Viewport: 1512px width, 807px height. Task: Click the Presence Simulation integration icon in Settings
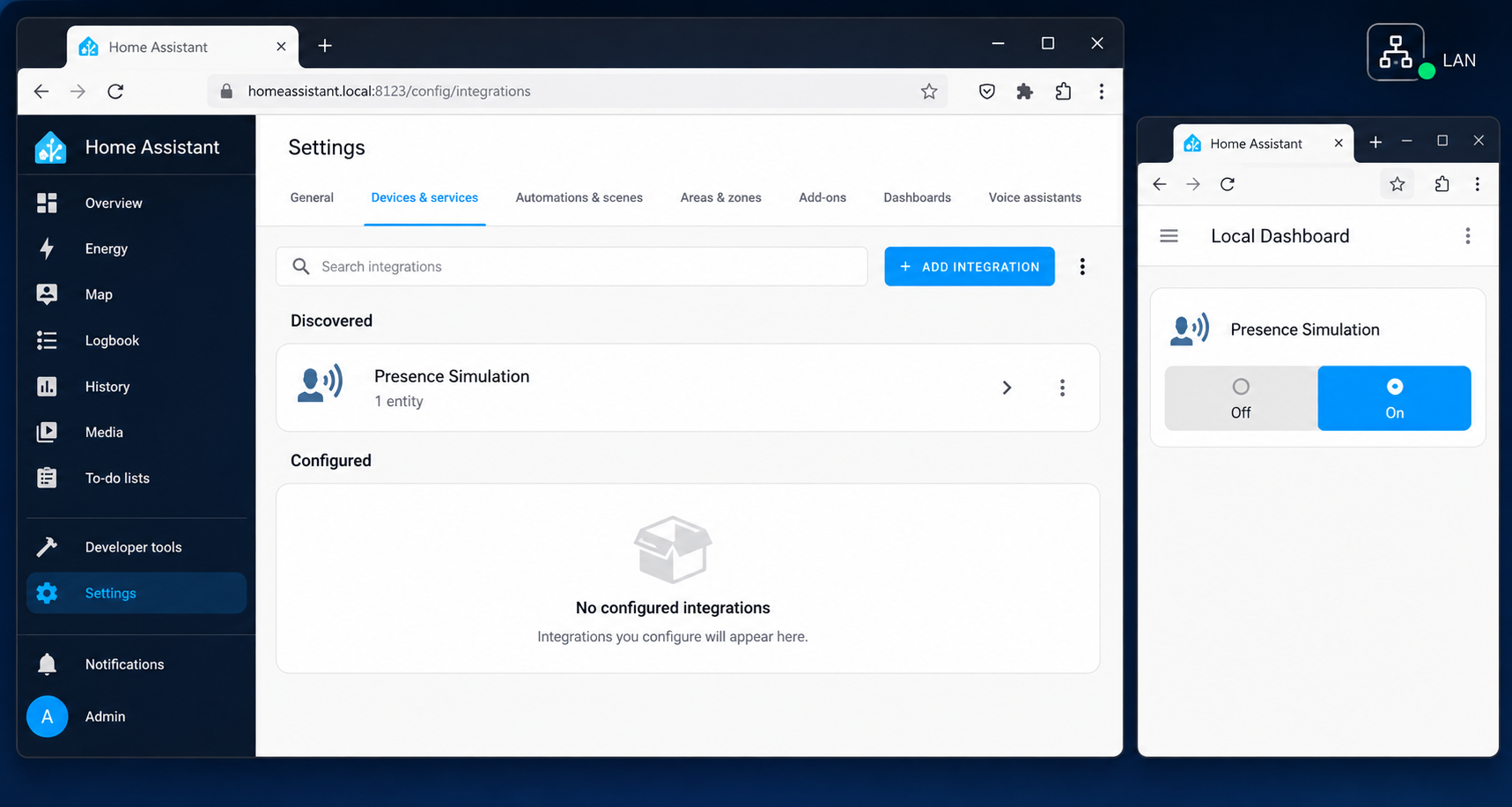[x=320, y=384]
